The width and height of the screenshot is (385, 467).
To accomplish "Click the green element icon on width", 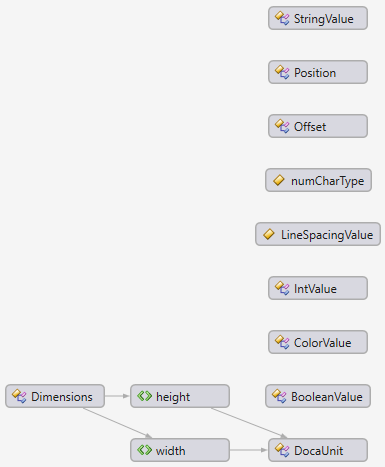I will (144, 450).
